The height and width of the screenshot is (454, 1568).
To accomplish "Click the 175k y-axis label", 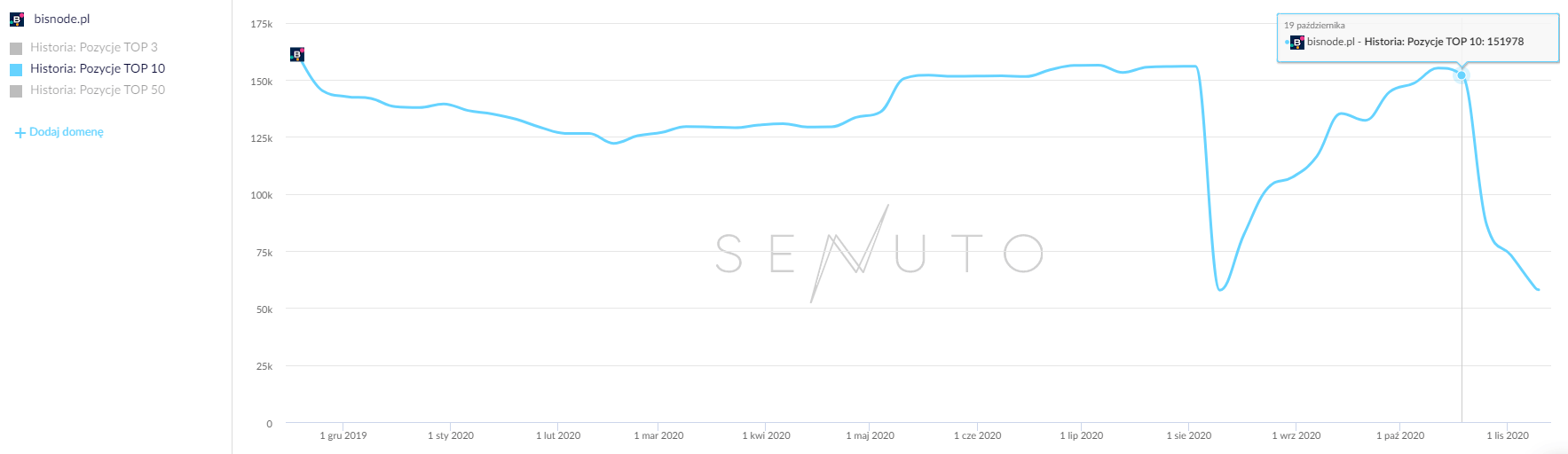I will coord(262,24).
